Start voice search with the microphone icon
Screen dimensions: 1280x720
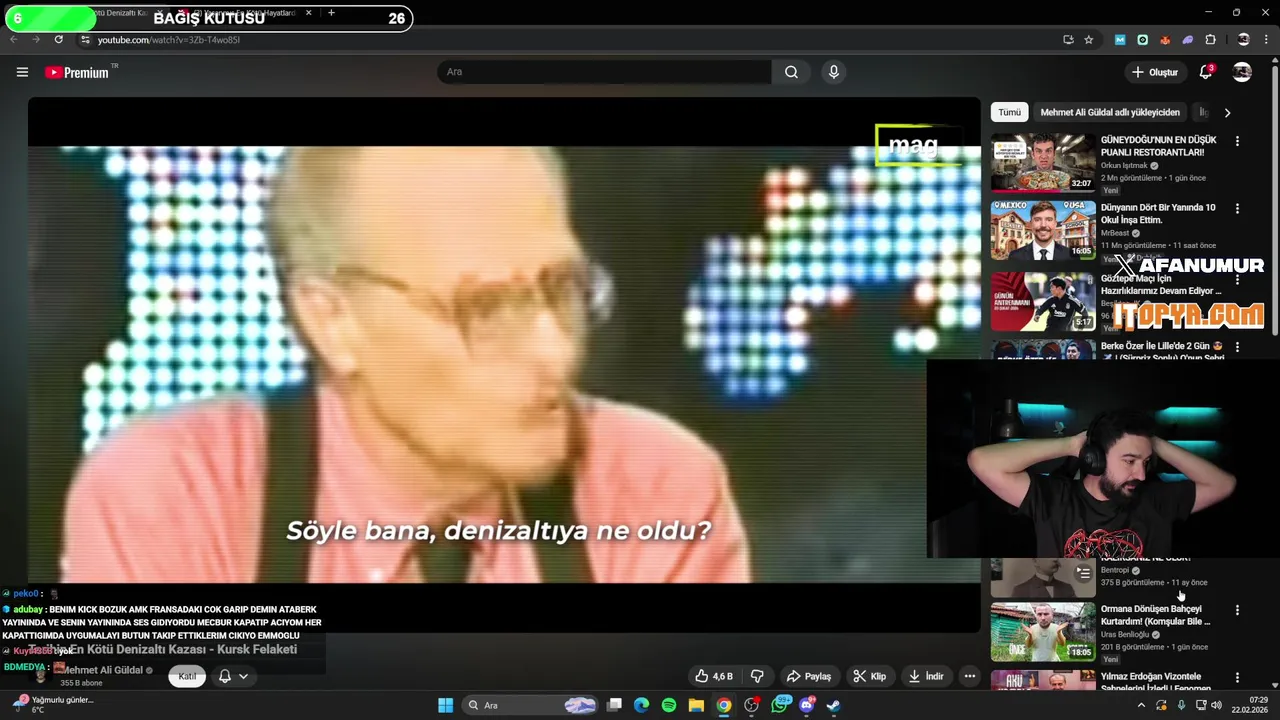click(x=833, y=72)
